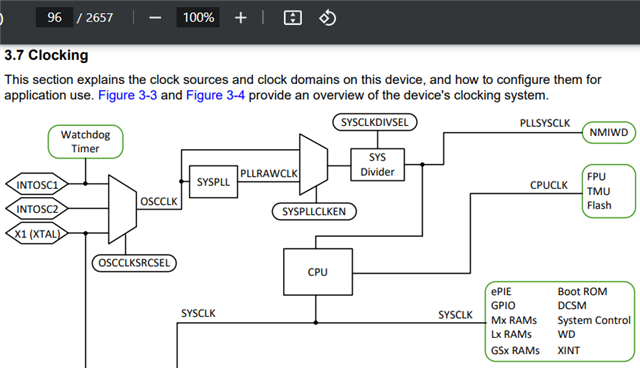
Task: Click the SYS Divider block
Action: click(378, 164)
